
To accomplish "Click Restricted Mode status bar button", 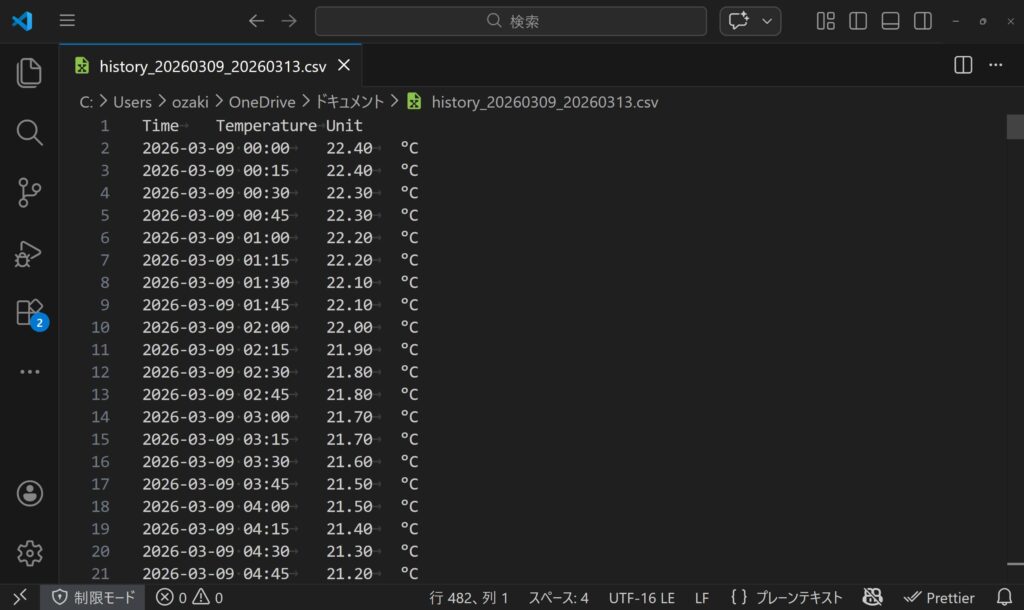I will click(93, 598).
